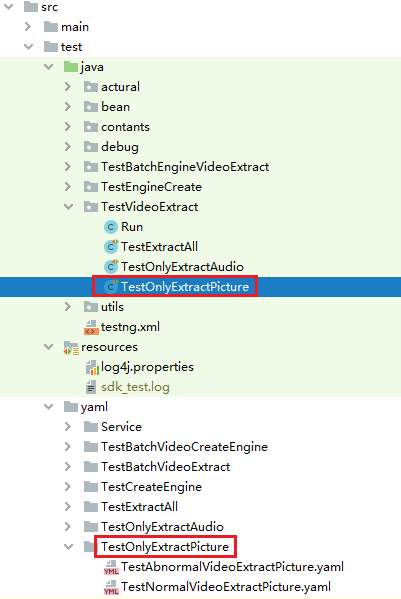This screenshot has width=401, height=599.
Task: Click the Run class icon
Action: coord(111,227)
